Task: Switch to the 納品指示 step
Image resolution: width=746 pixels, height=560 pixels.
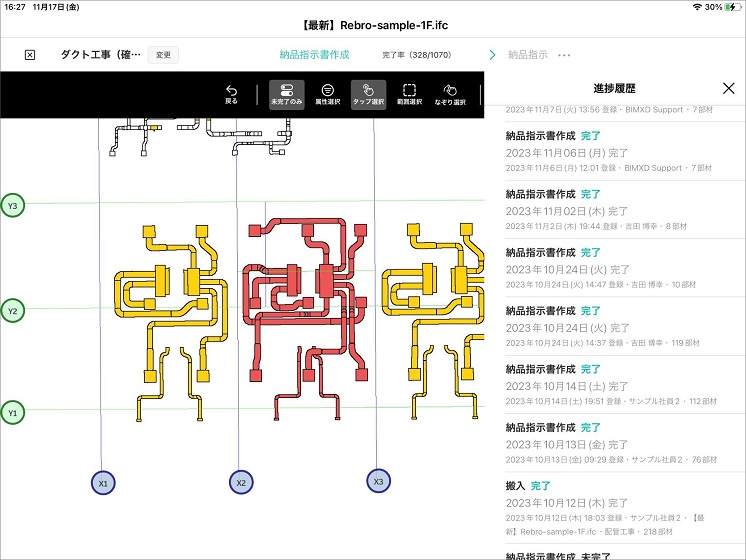Action: pos(527,55)
